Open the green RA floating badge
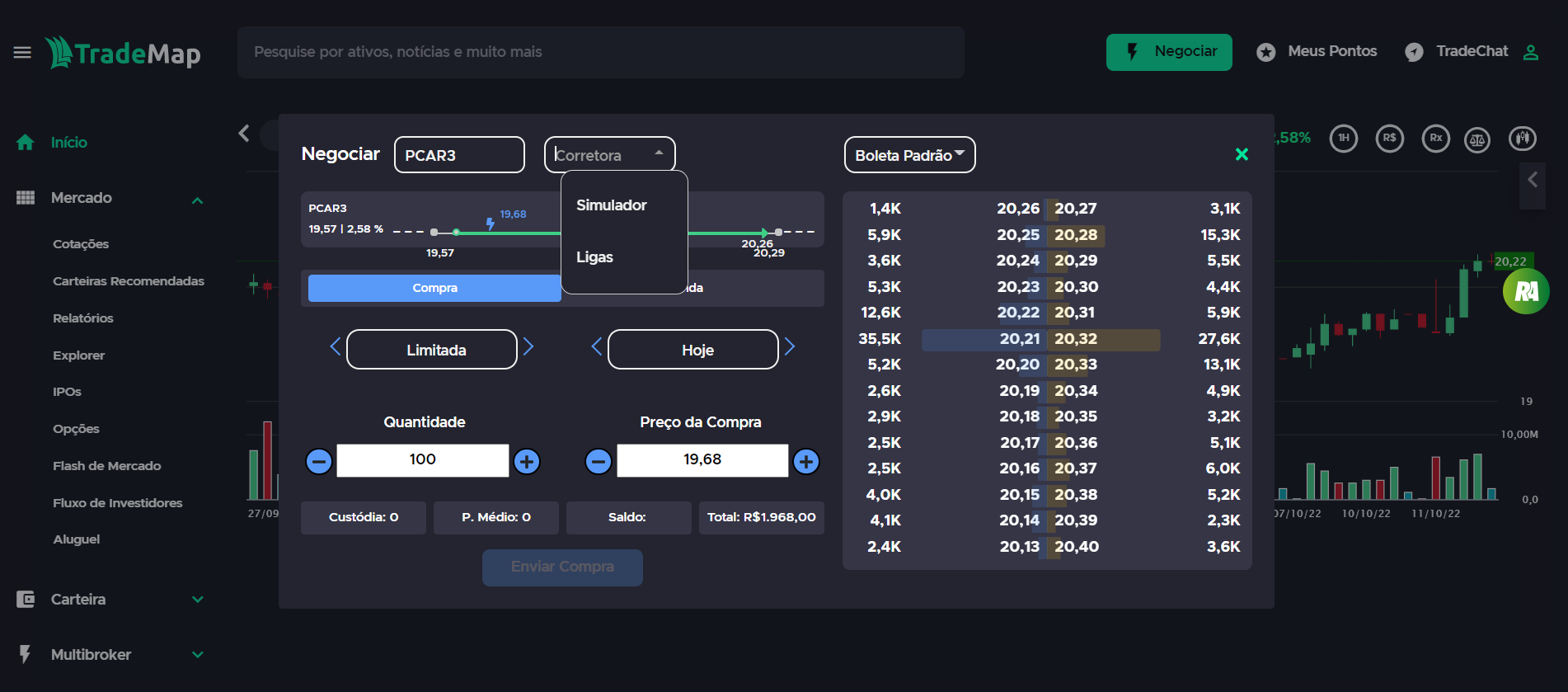Screen dimensions: 1568x692 tap(1526, 291)
